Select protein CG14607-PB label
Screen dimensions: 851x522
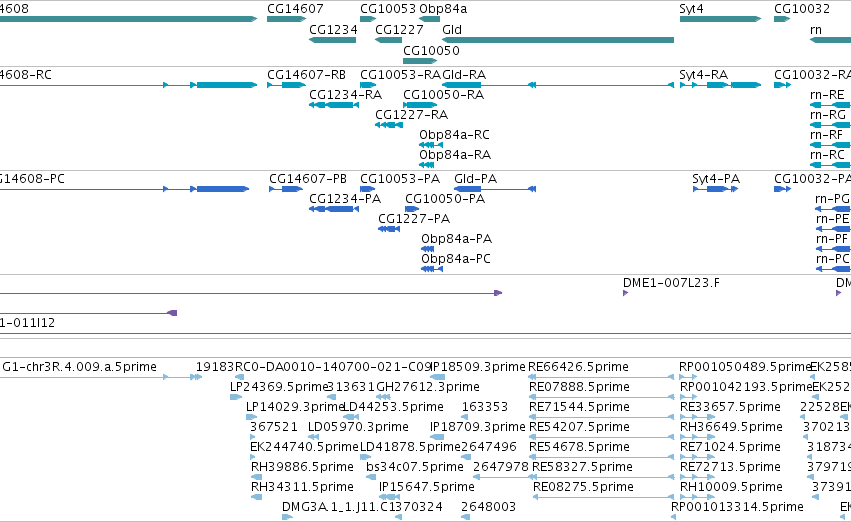[308, 179]
